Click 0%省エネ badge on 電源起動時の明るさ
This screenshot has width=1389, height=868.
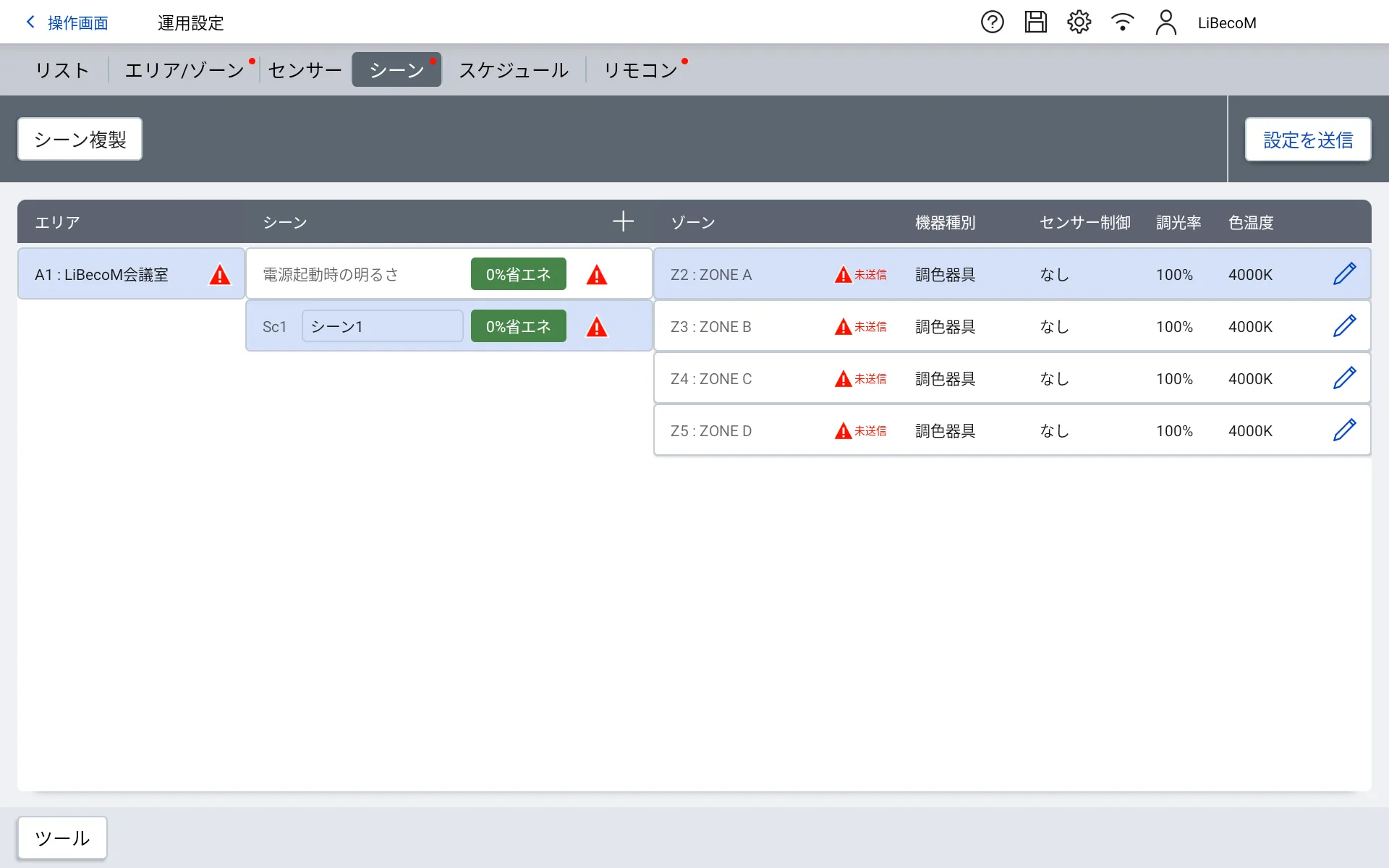pyautogui.click(x=518, y=274)
